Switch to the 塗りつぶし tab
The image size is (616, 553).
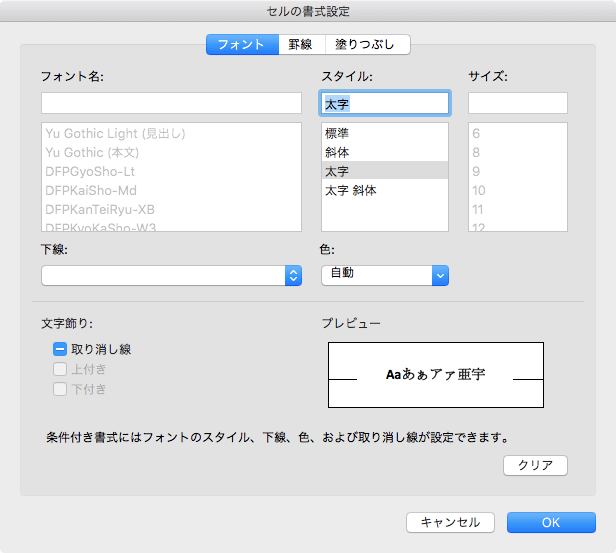(x=367, y=44)
